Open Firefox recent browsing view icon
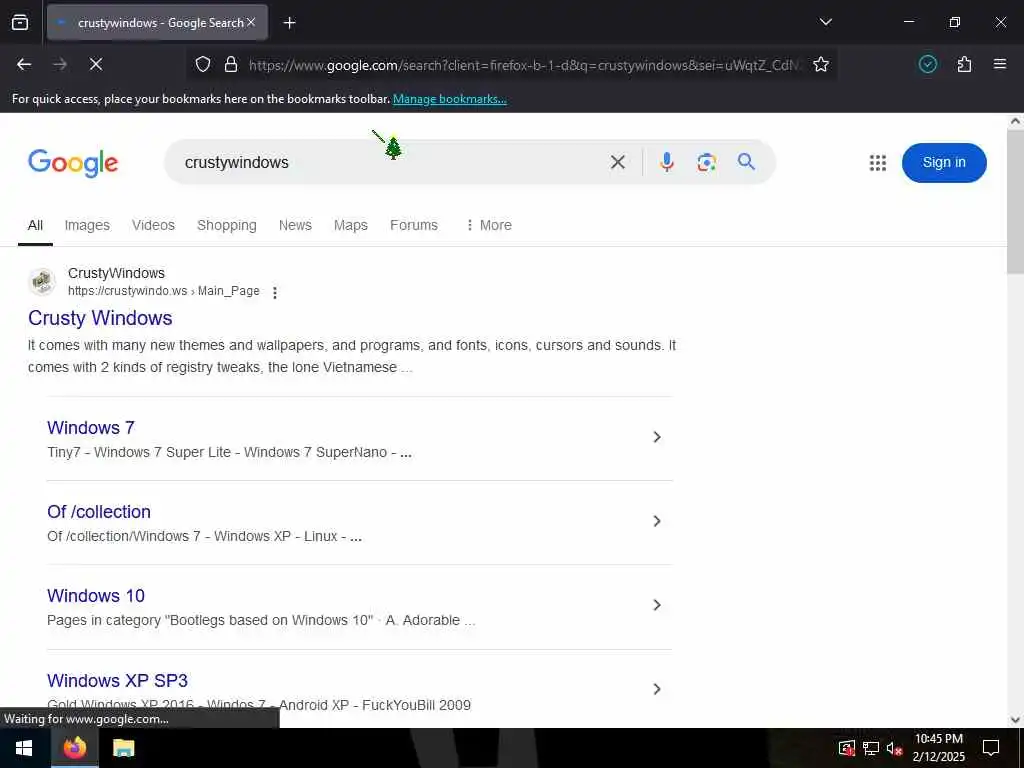 point(20,22)
